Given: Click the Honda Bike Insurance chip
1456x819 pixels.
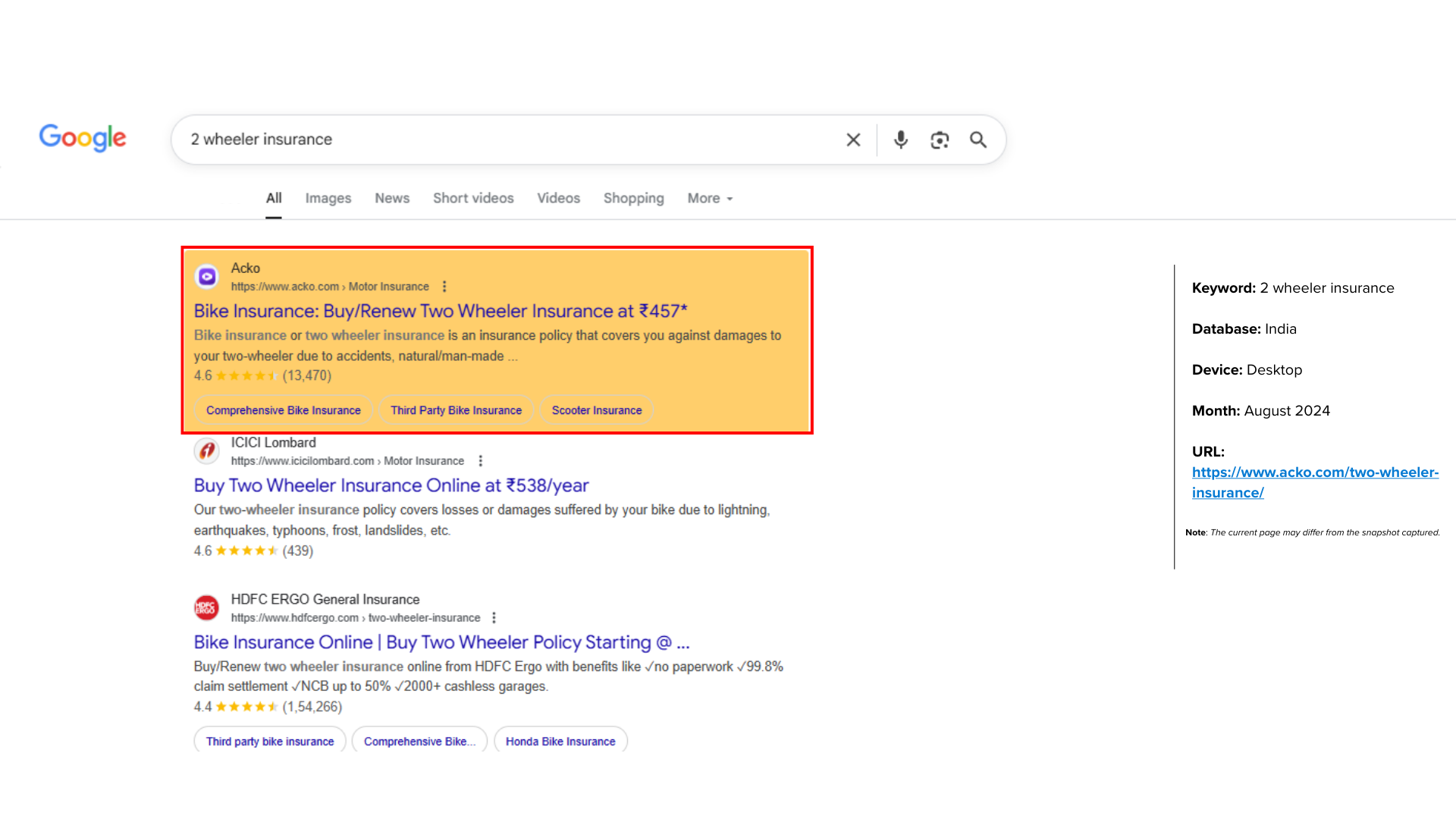Looking at the screenshot, I should point(560,741).
